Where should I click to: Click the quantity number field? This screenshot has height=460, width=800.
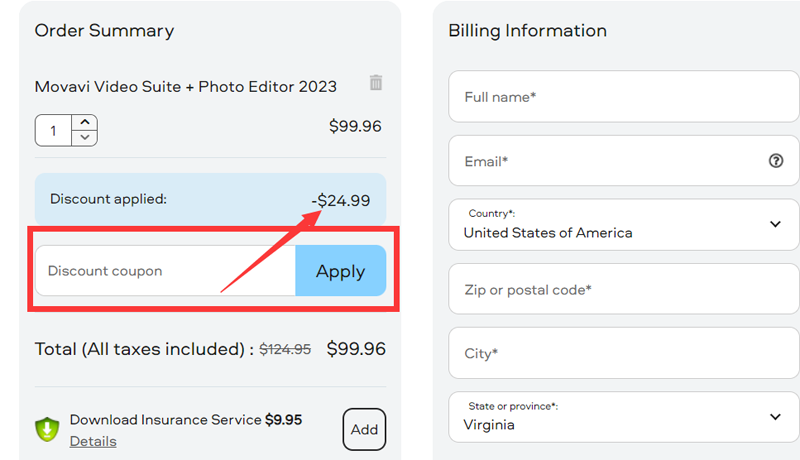[x=54, y=131]
